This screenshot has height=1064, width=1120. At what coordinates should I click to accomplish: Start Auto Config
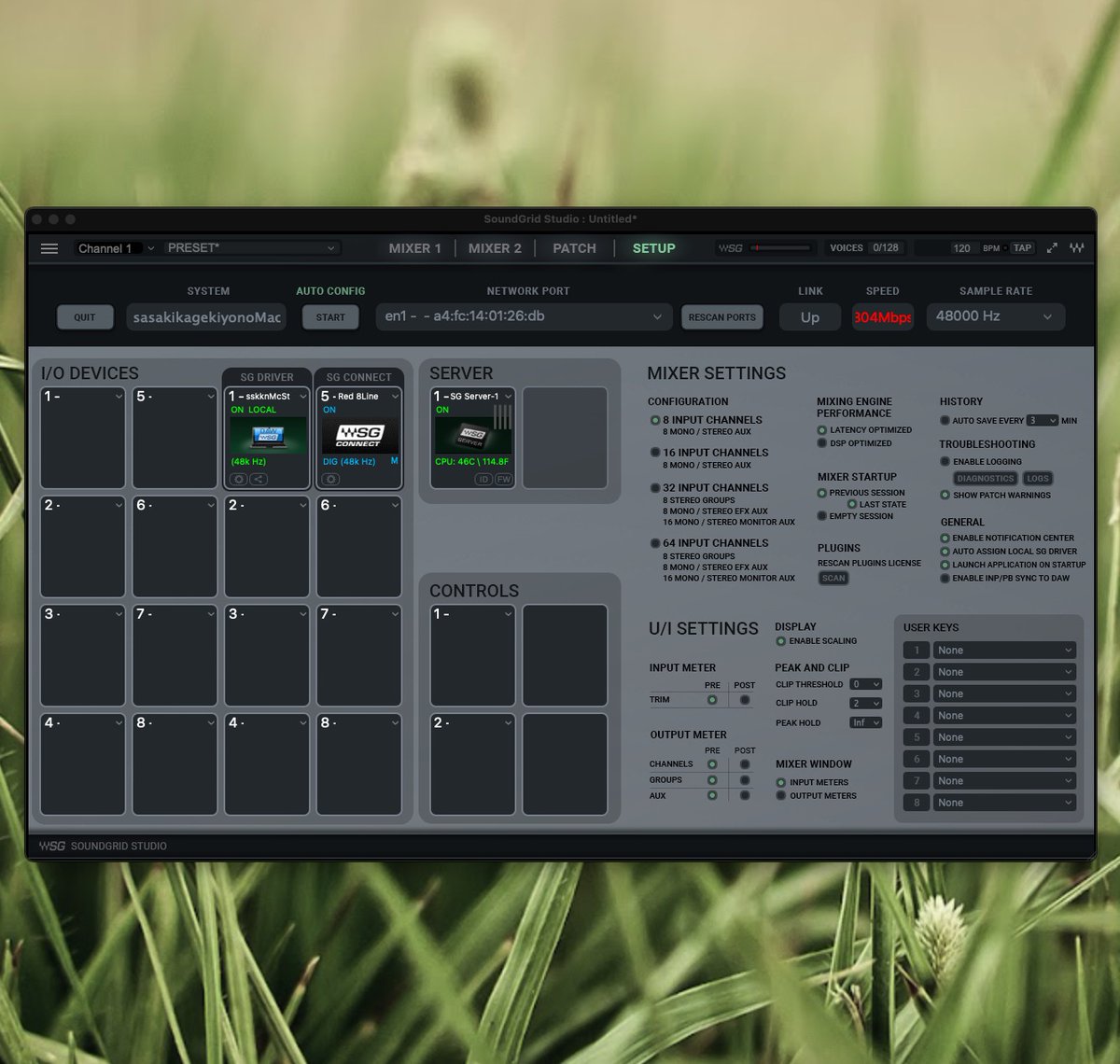(x=330, y=317)
